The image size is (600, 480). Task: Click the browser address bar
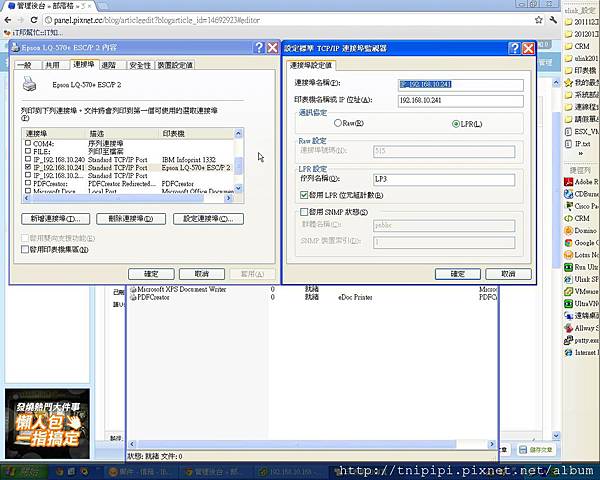287,20
